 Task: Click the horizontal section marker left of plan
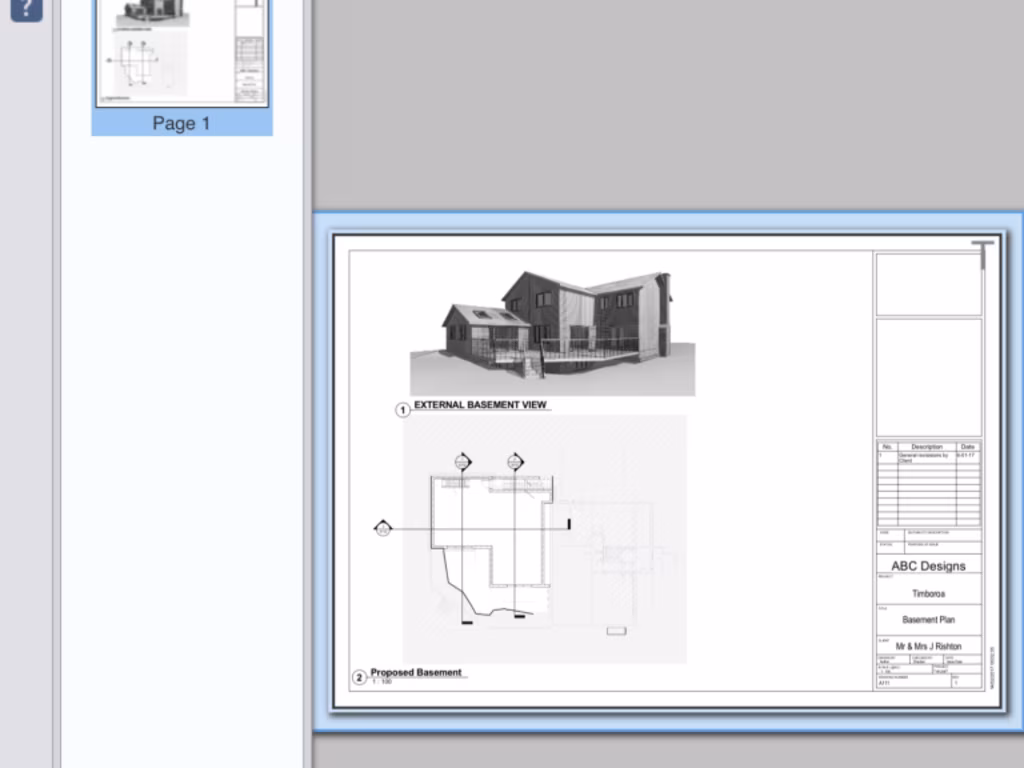(x=383, y=528)
